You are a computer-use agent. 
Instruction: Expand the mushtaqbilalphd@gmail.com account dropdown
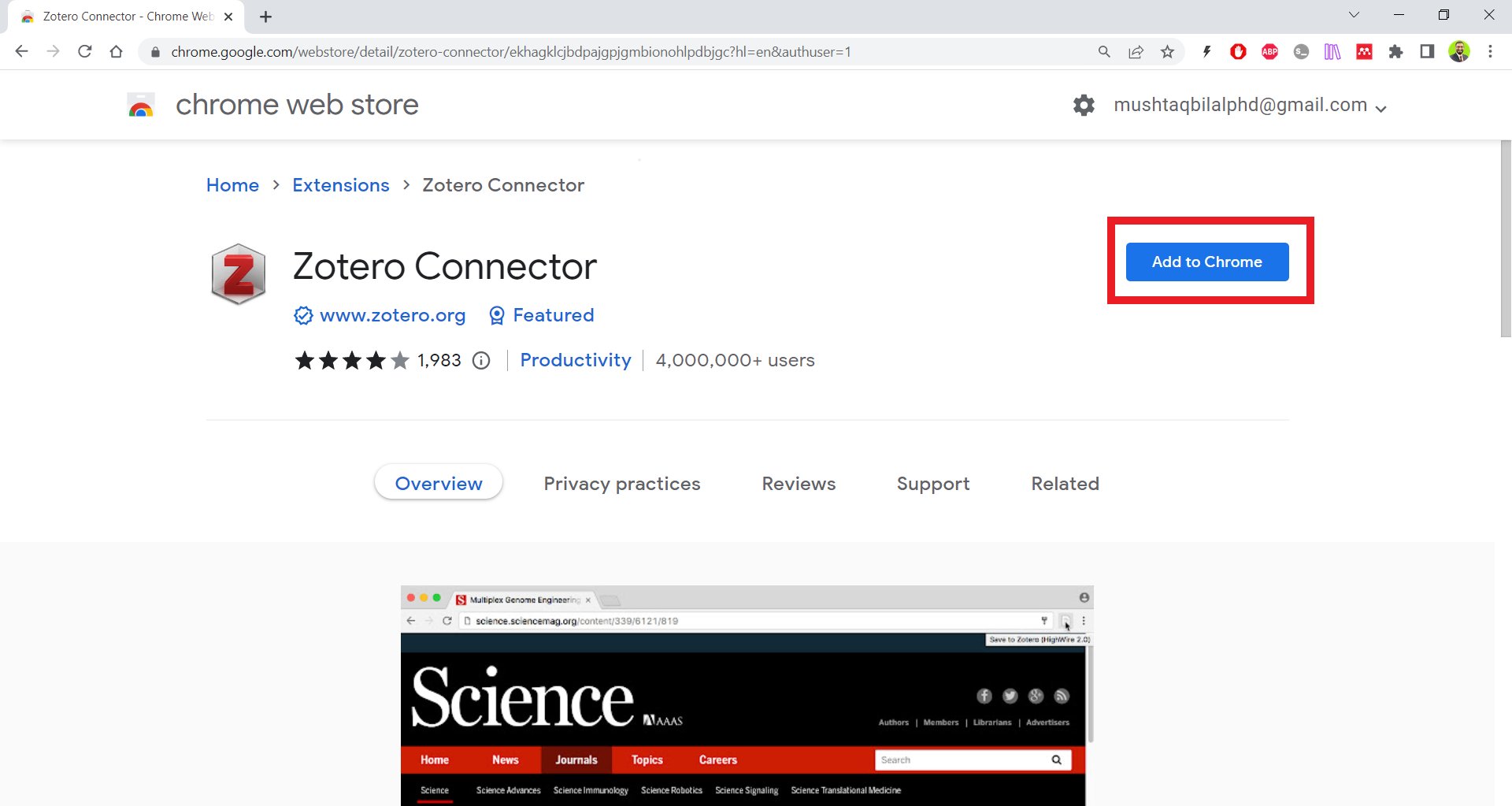1250,106
